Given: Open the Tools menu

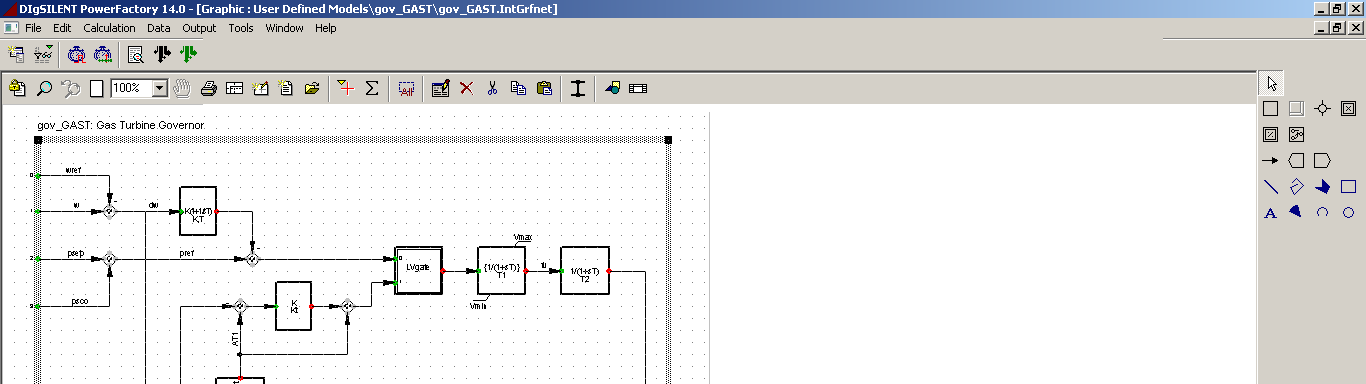Looking at the screenshot, I should click(x=241, y=28).
